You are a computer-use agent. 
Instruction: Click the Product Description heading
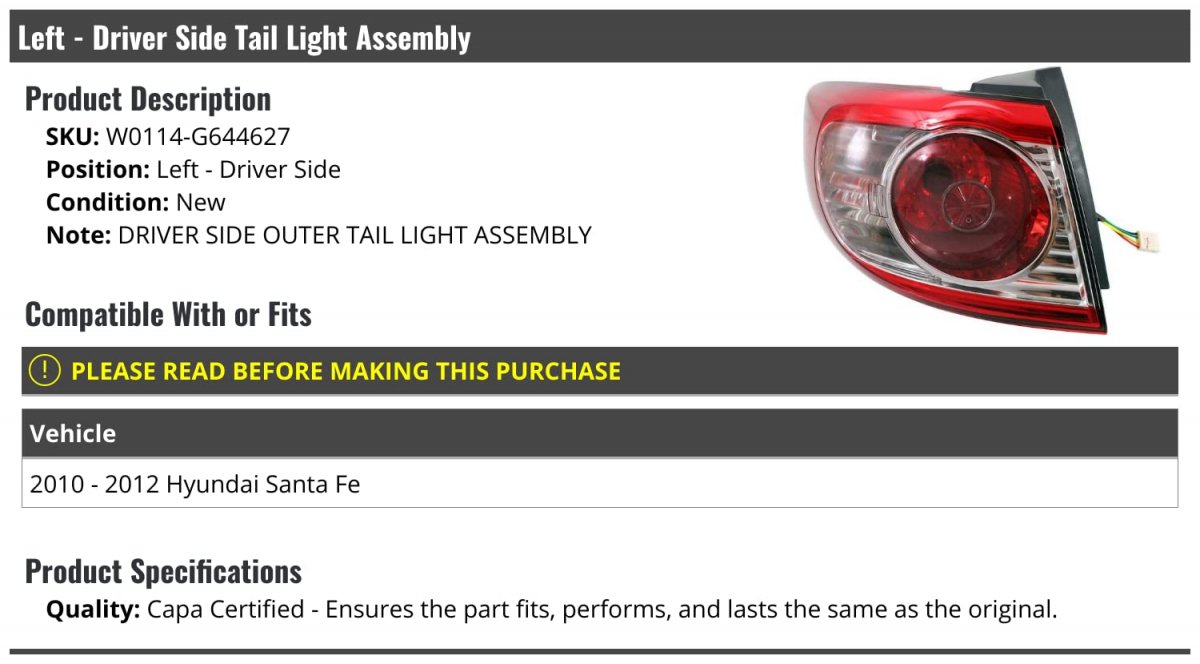(148, 99)
